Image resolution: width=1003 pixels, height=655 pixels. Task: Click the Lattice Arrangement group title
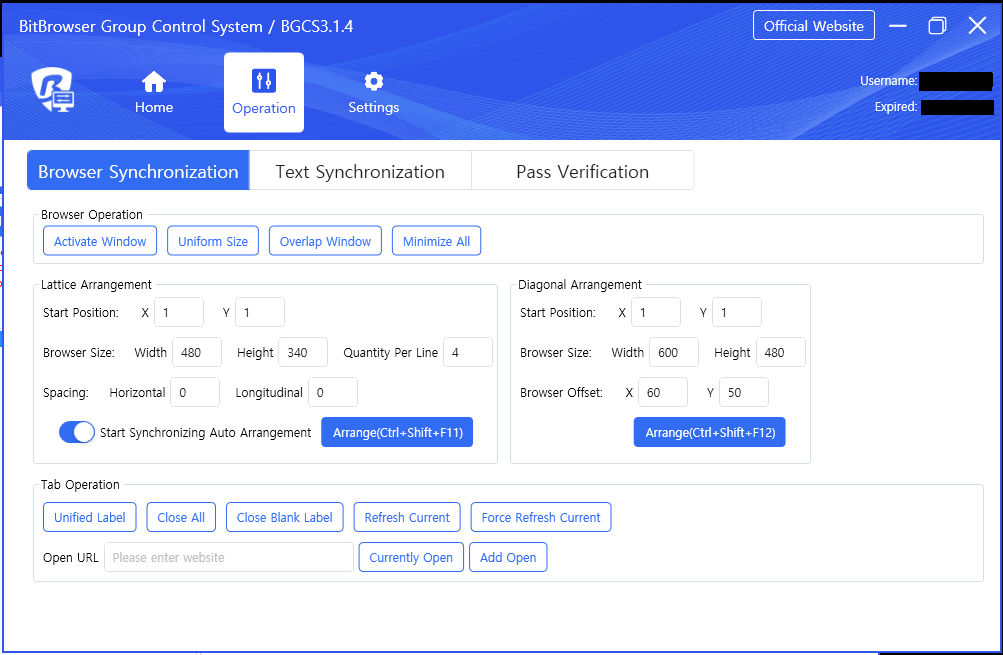pos(96,285)
